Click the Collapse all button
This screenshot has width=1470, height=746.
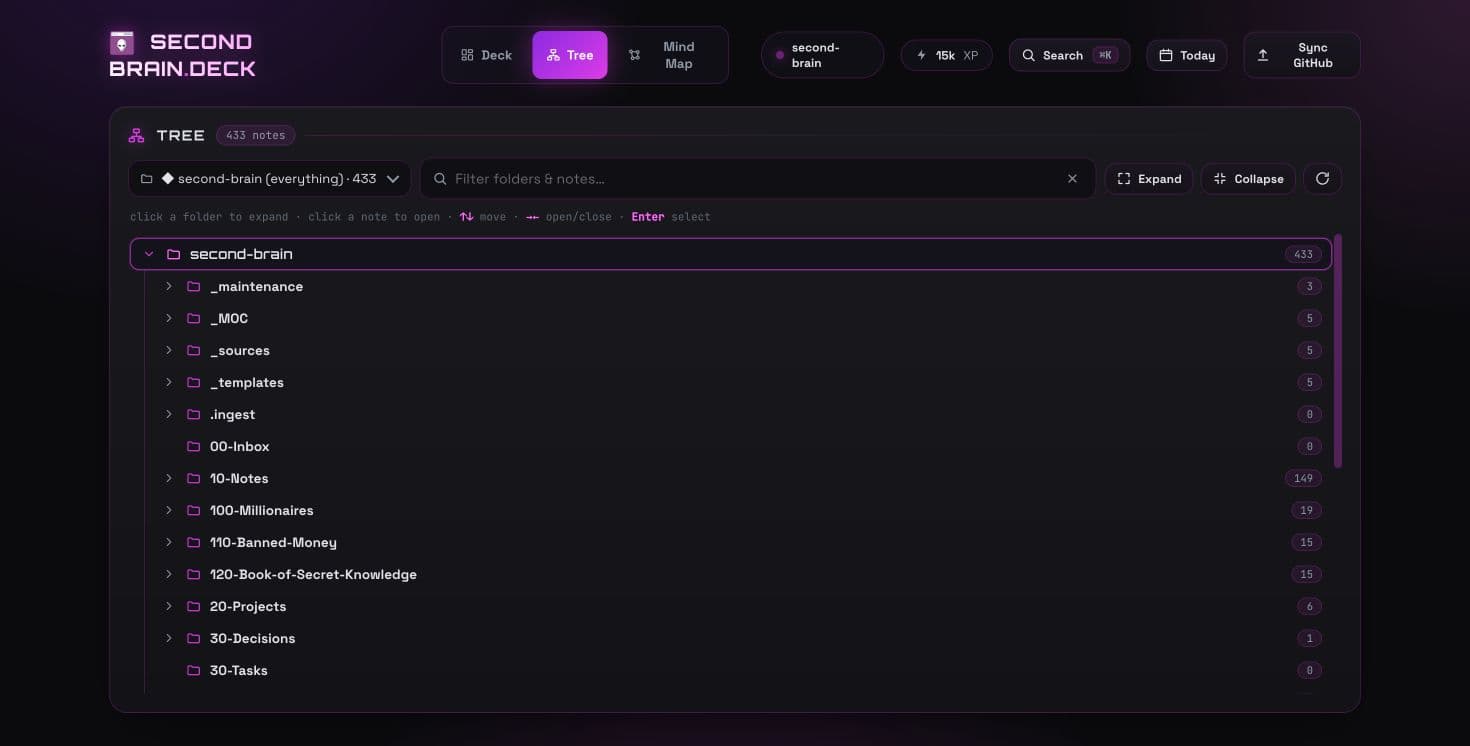(1248, 179)
